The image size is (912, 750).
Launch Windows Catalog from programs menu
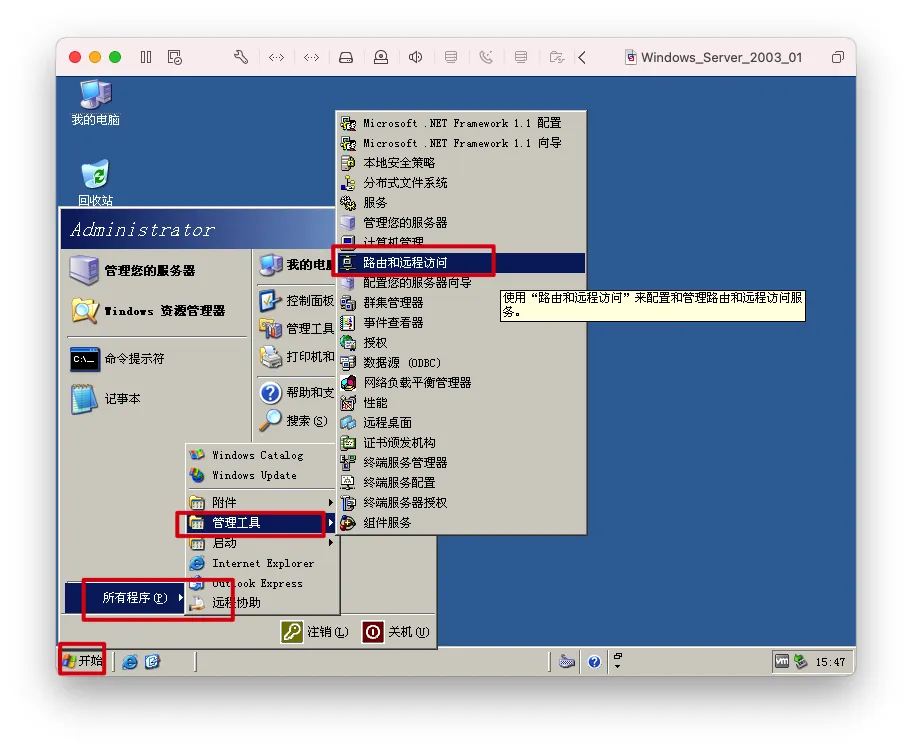[x=261, y=455]
